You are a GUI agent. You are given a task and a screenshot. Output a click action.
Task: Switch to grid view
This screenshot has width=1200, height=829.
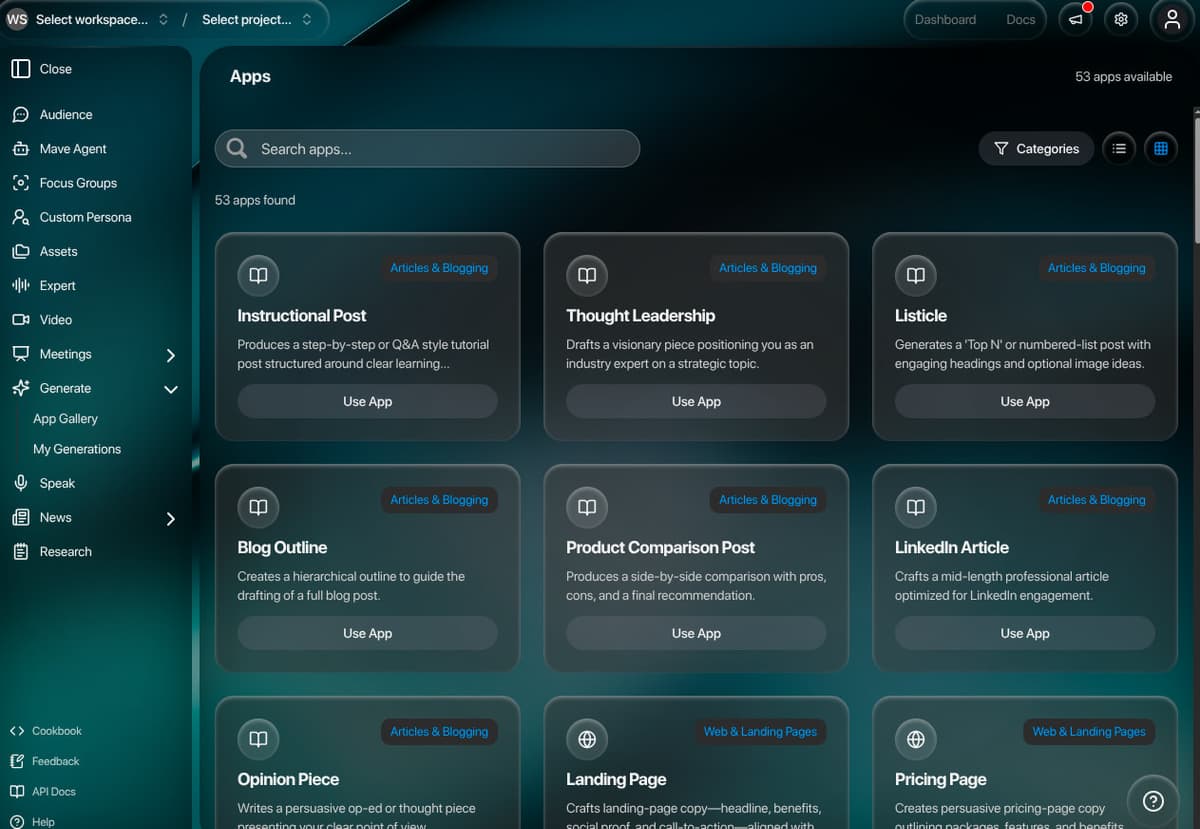(1161, 149)
